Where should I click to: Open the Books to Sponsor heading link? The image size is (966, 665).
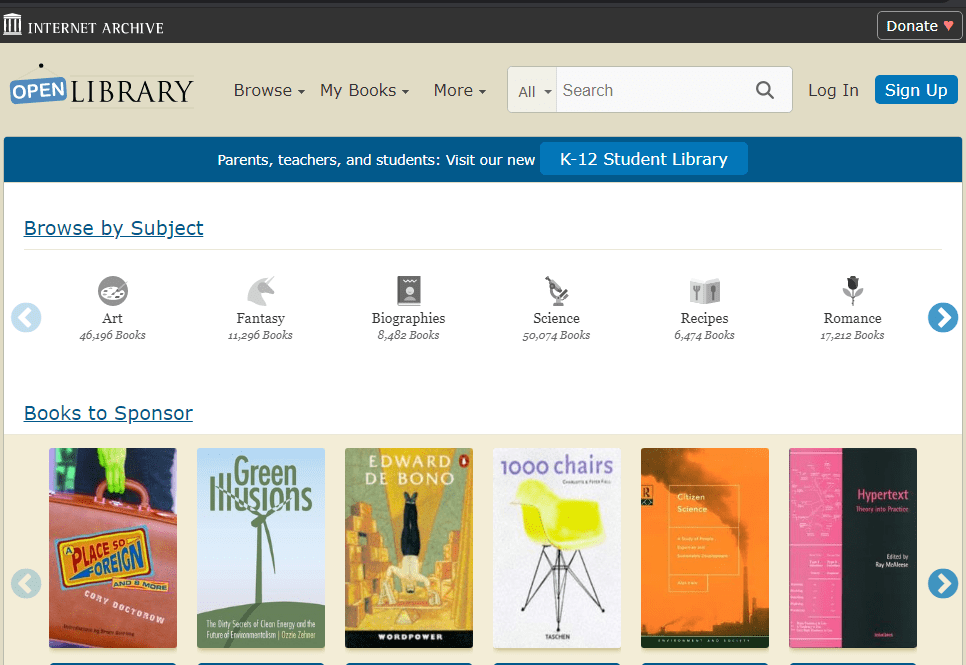108,413
